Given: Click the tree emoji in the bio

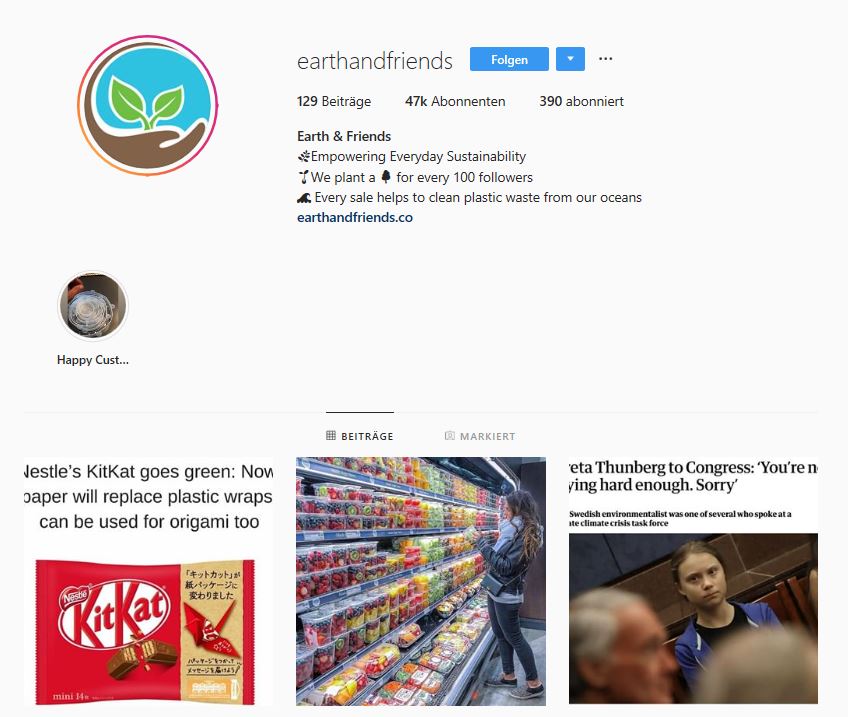Looking at the screenshot, I should (386, 177).
